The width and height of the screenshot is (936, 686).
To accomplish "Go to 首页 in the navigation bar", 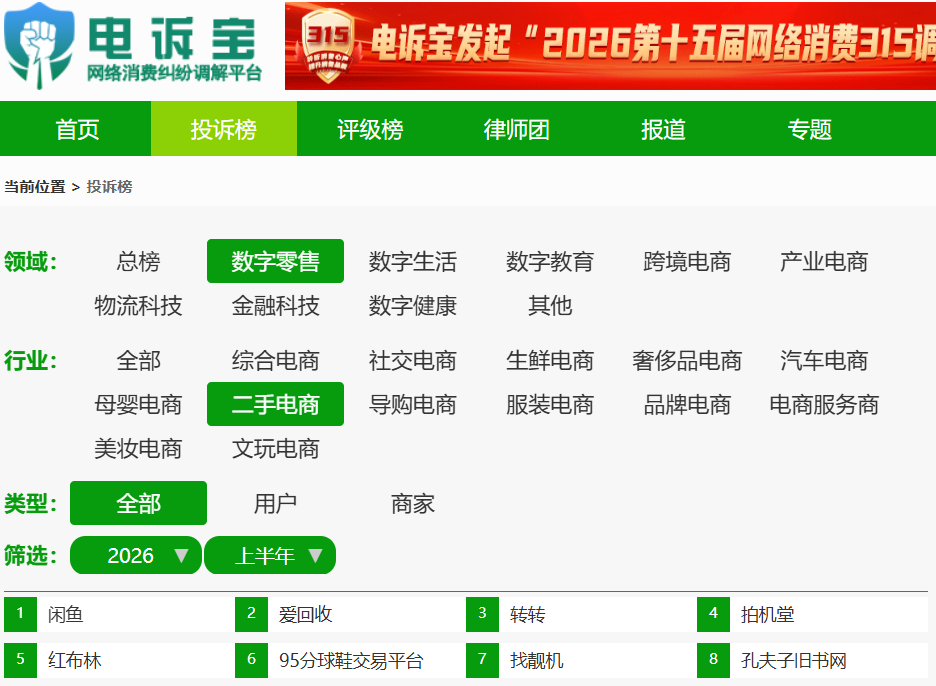I will tap(78, 129).
